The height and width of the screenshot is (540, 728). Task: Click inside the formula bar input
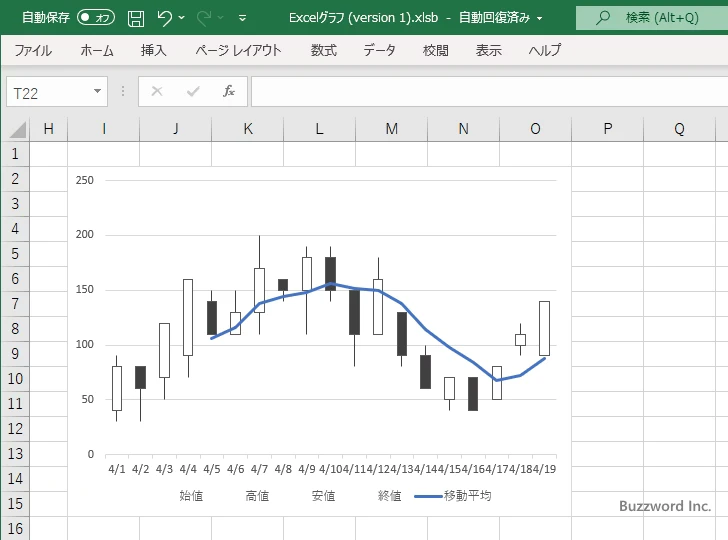pos(489,91)
